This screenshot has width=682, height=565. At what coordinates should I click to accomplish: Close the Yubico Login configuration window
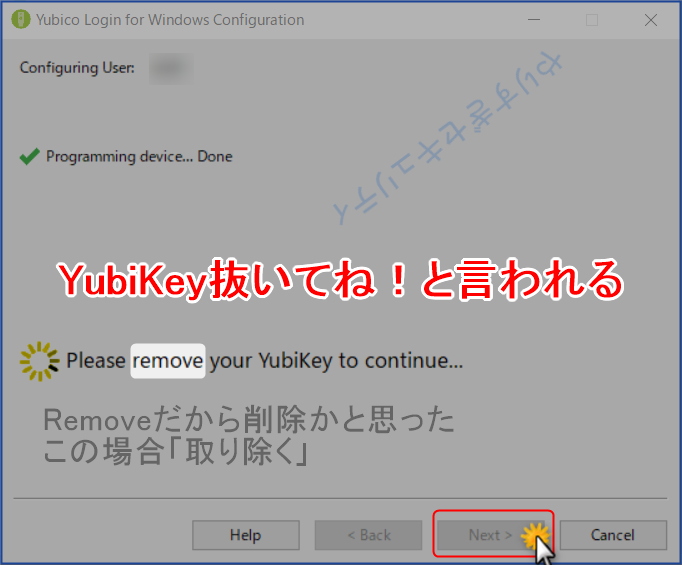coord(651,20)
